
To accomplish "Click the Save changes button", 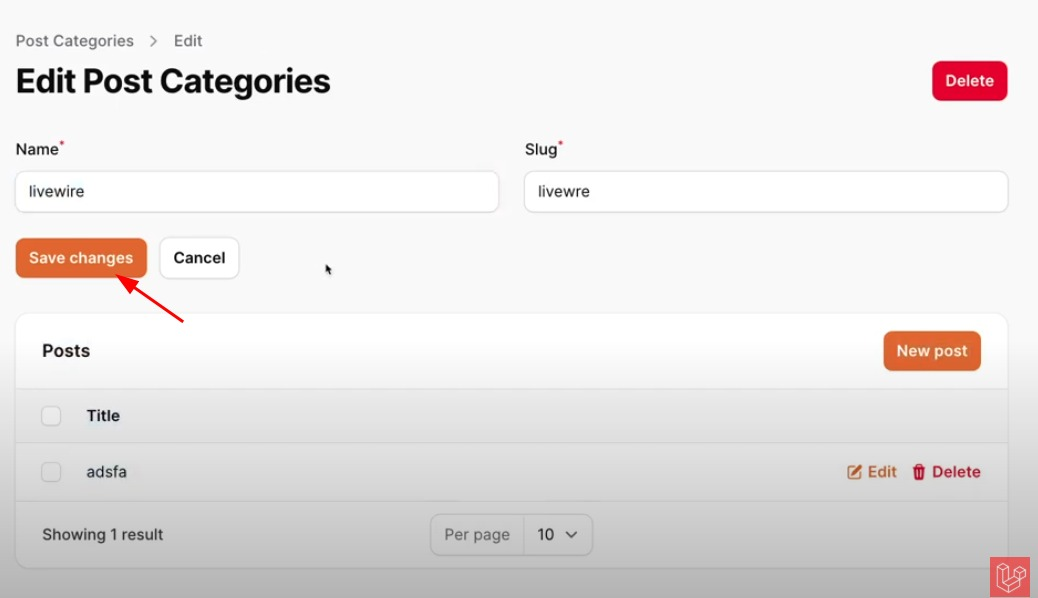I will [81, 258].
